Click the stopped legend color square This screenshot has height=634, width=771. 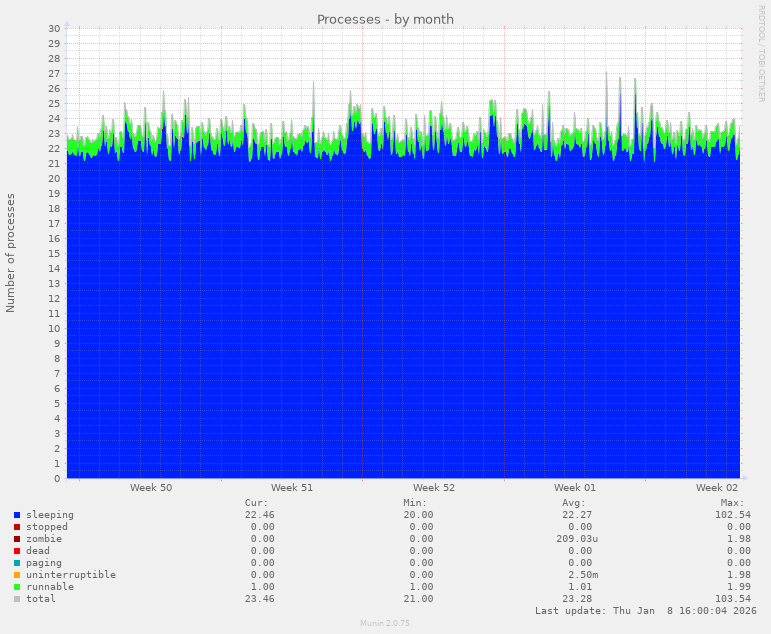point(17,527)
